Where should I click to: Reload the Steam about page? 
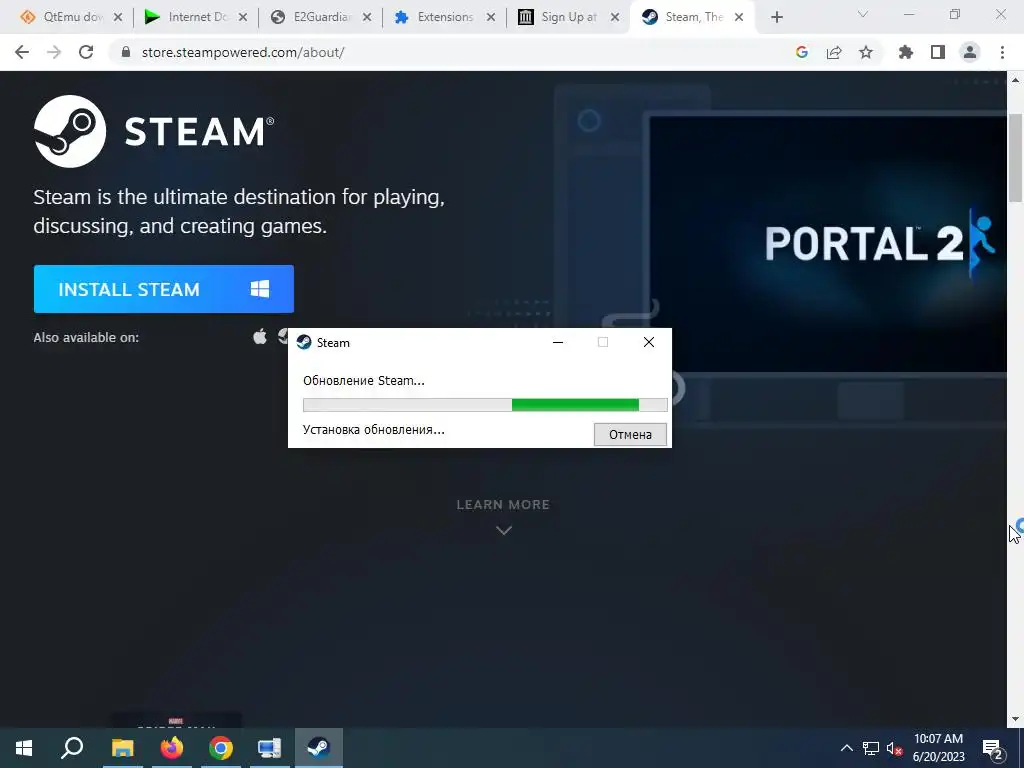[x=86, y=52]
